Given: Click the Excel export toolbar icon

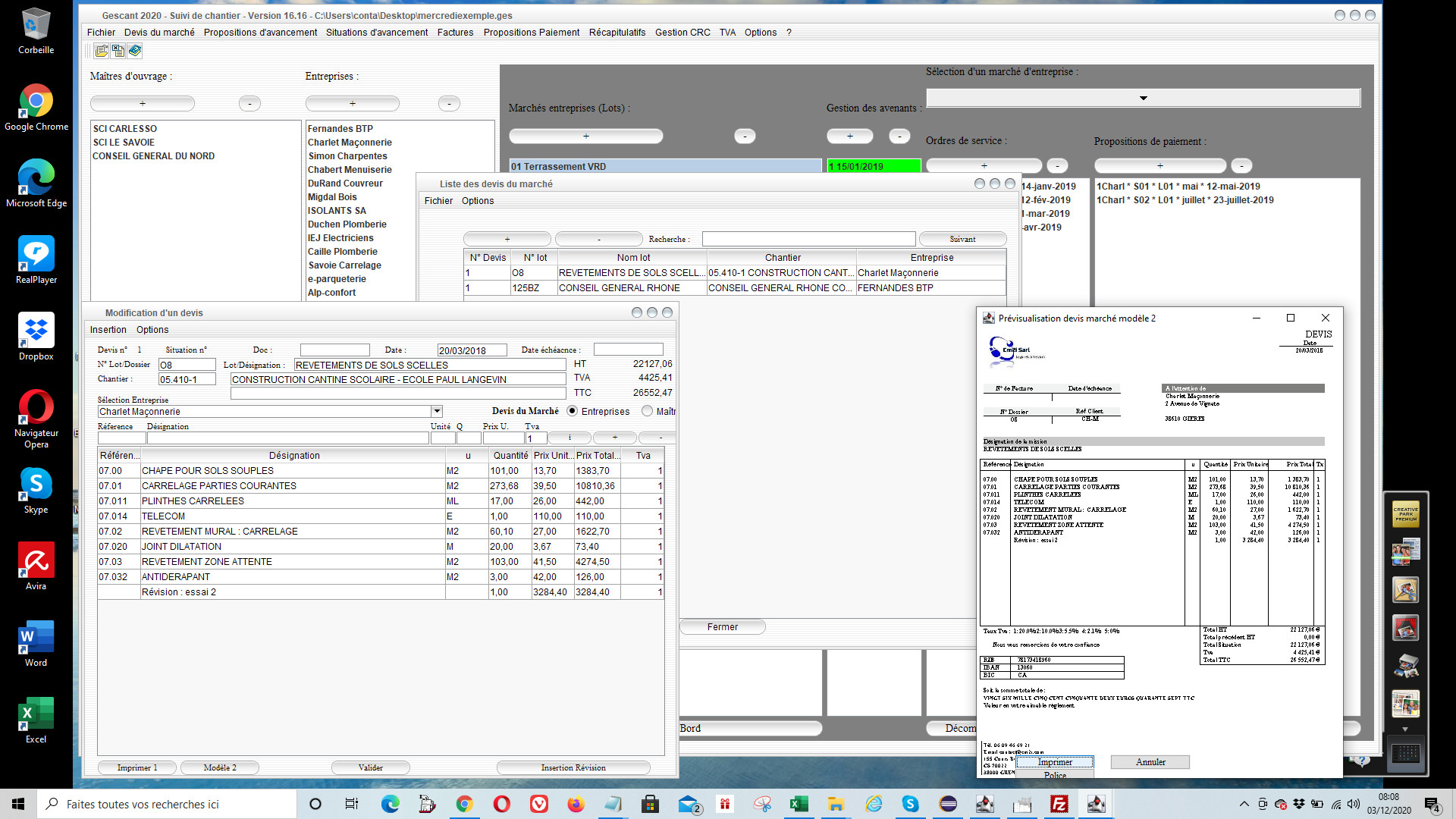Looking at the screenshot, I should (x=118, y=51).
